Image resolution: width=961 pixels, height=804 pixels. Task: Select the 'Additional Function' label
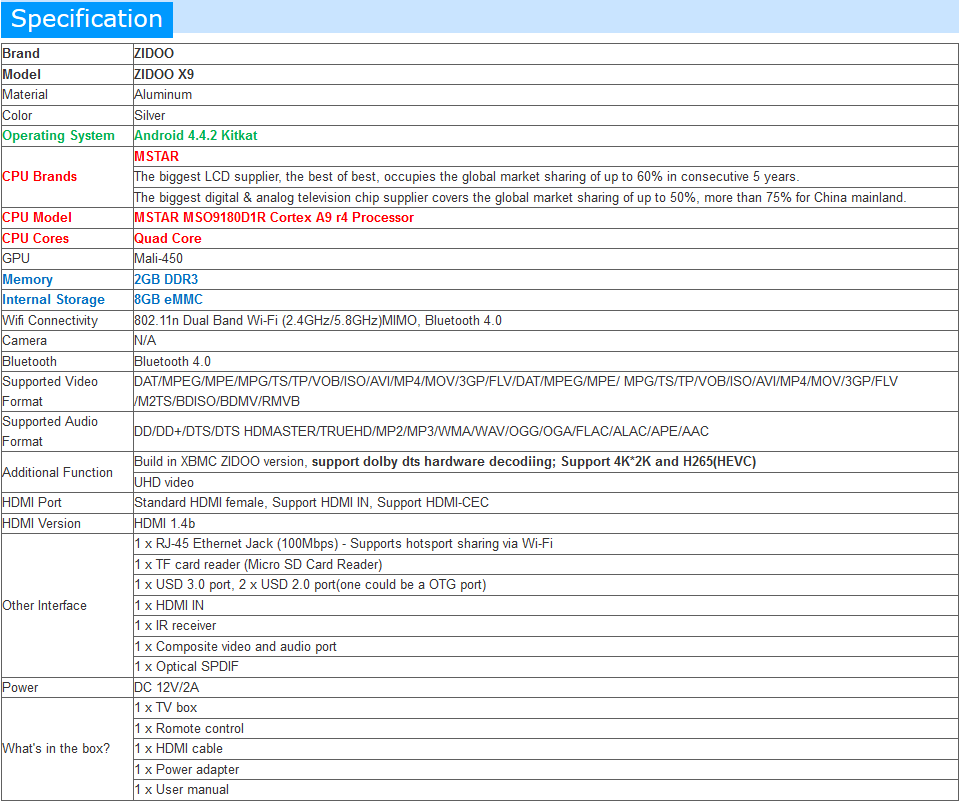click(x=58, y=472)
